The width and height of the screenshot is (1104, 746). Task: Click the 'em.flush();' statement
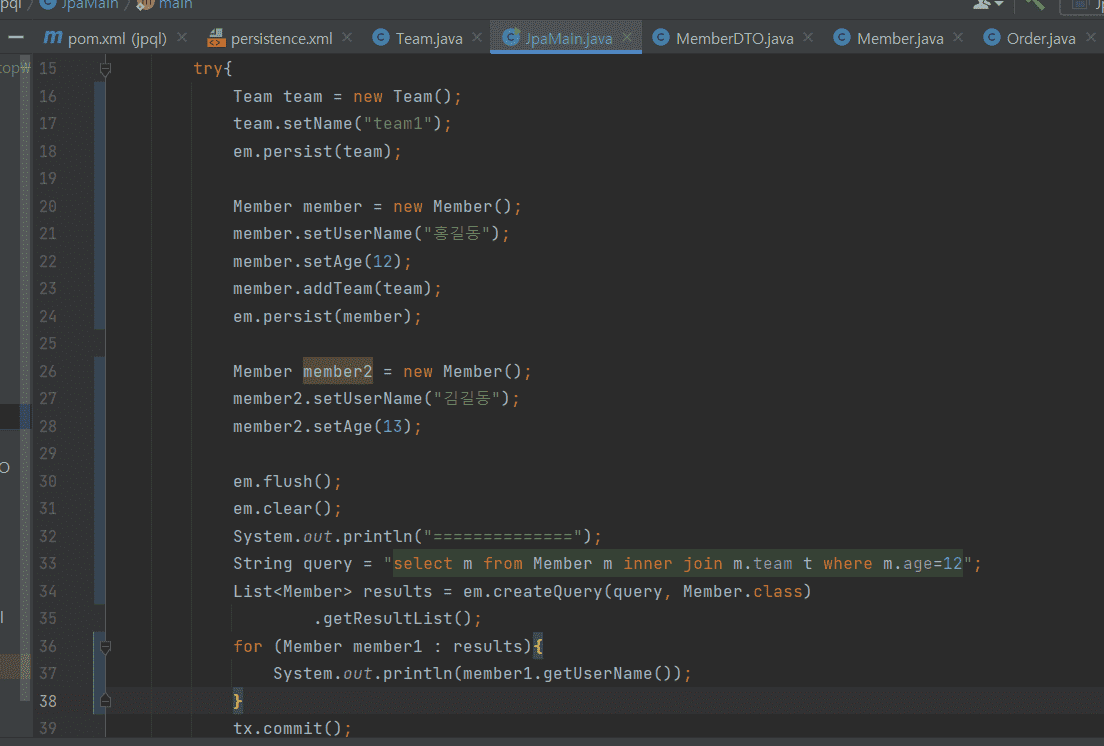pyautogui.click(x=287, y=481)
